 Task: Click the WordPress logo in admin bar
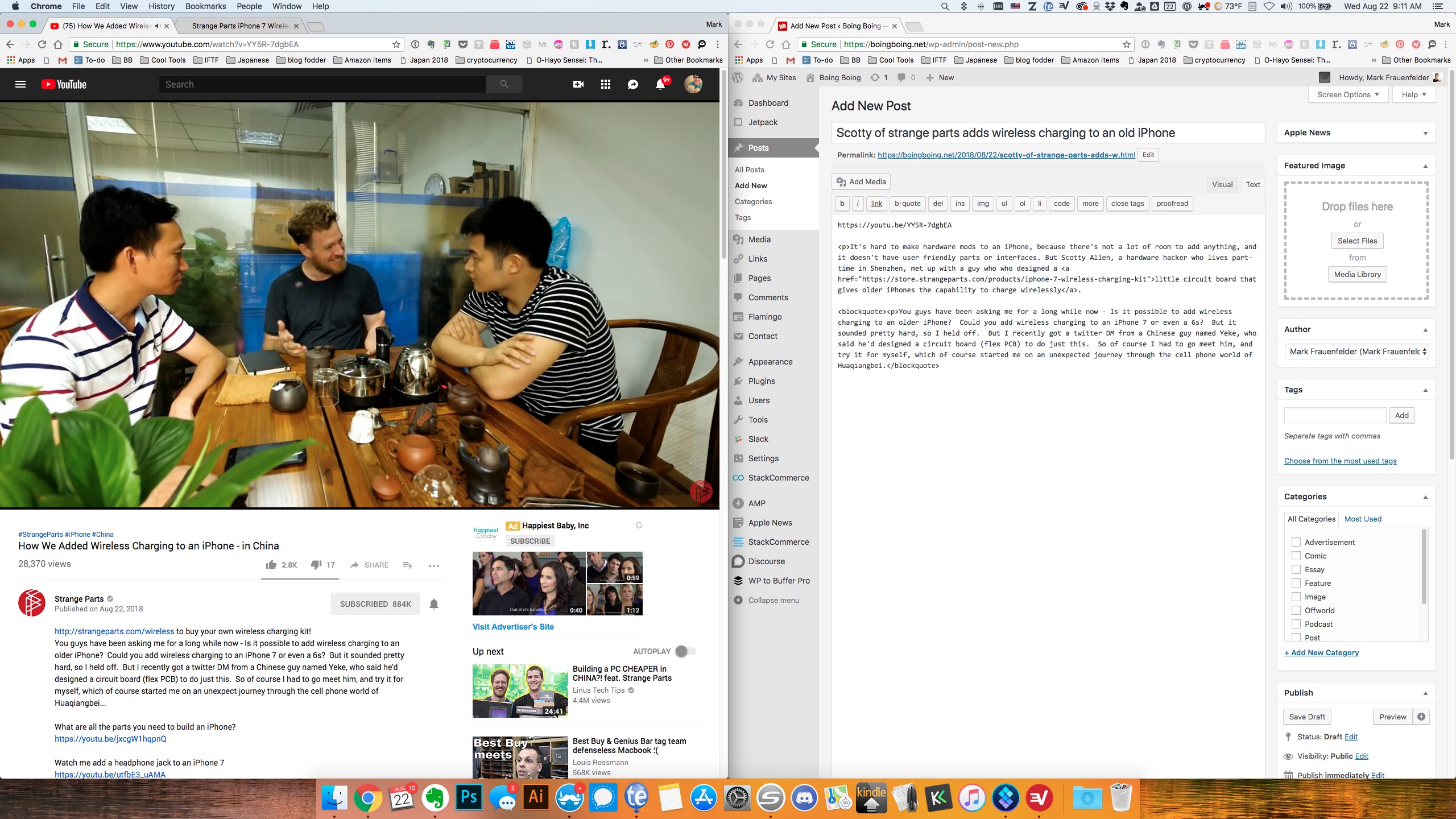coord(738,77)
